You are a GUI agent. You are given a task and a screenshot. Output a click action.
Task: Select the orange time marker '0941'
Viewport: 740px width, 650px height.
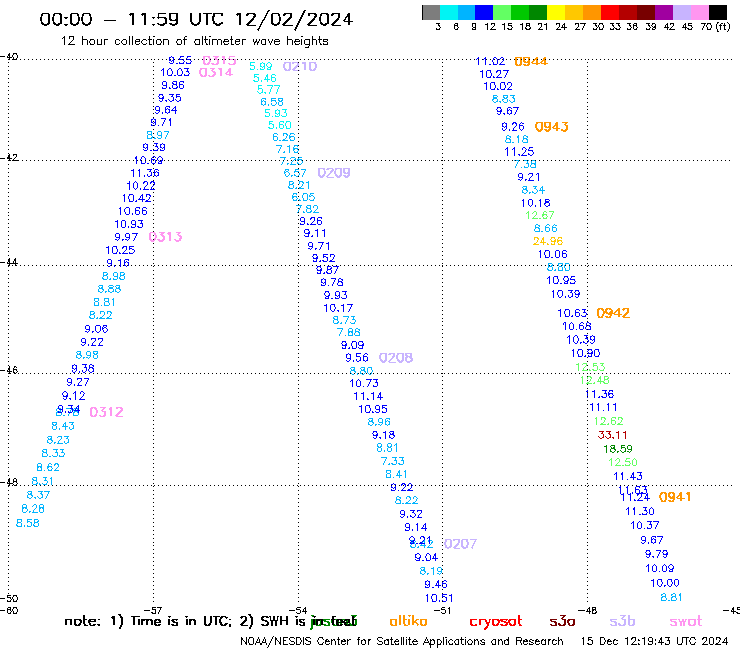tap(675, 497)
